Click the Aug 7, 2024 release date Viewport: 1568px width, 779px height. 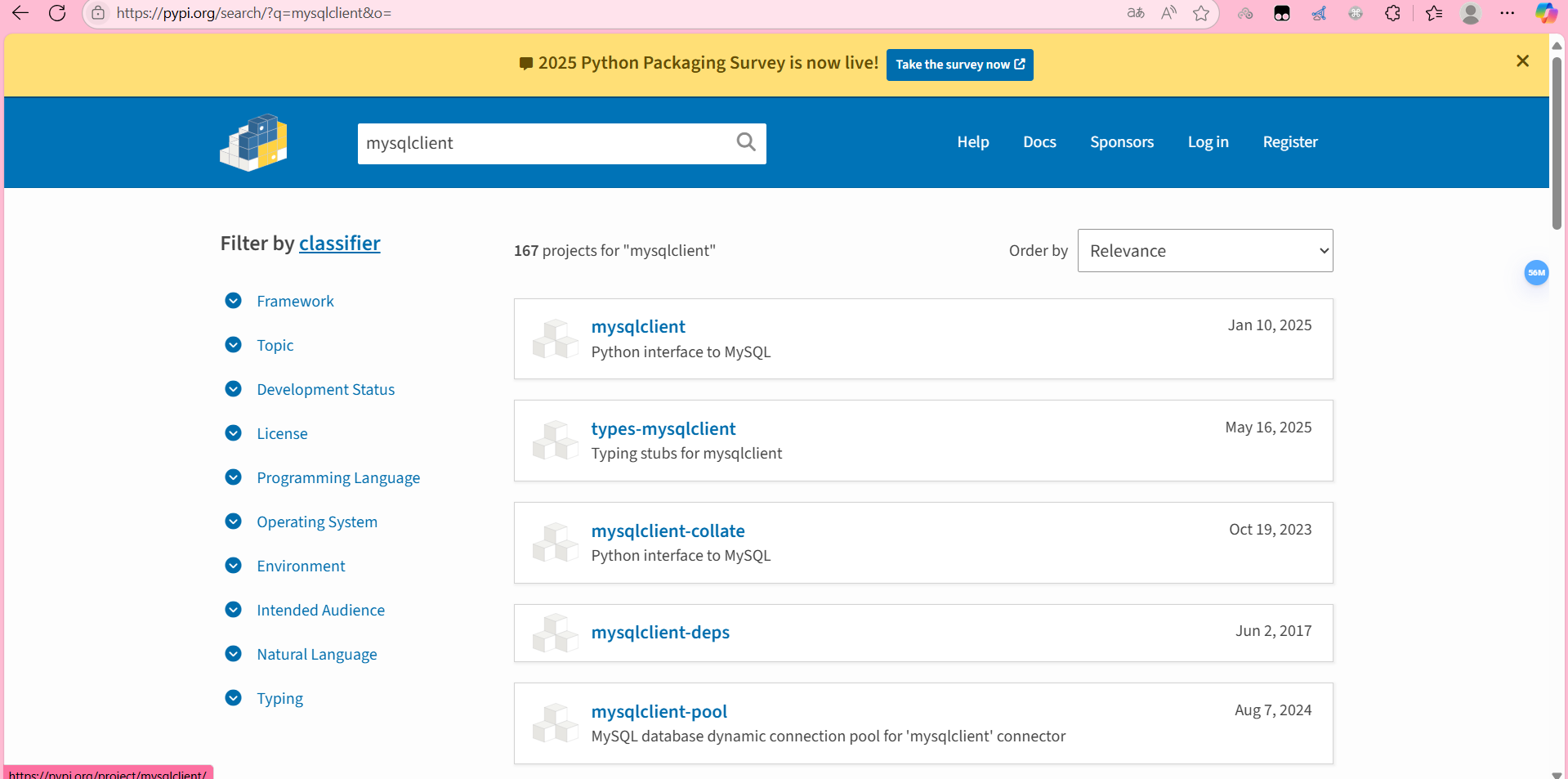[1273, 710]
